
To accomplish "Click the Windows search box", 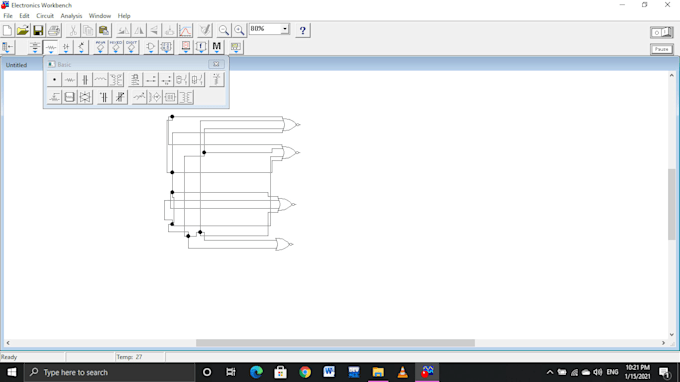I will [108, 372].
